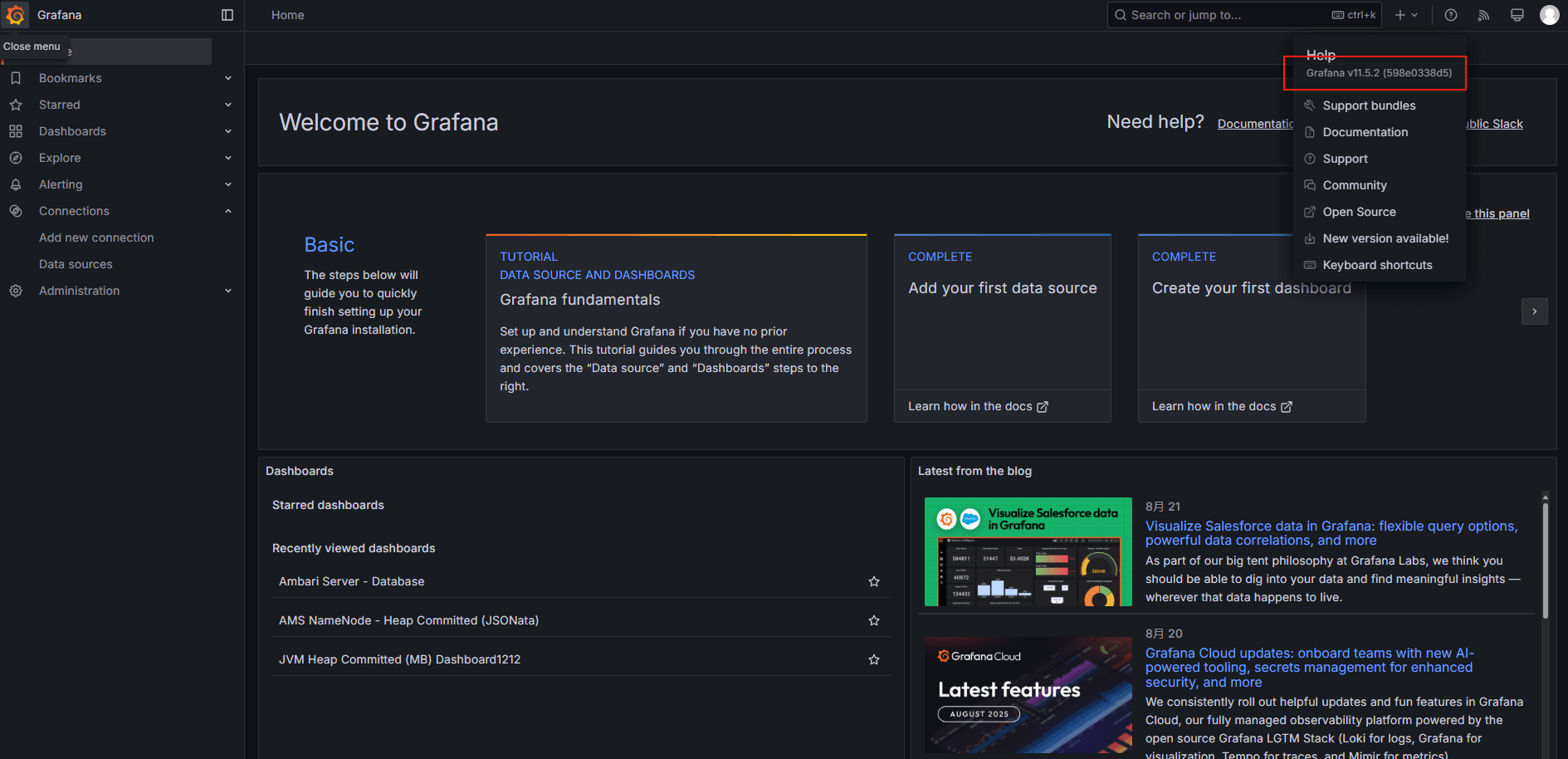Open Data sources in the sidebar
Image resolution: width=1568 pixels, height=759 pixels.
coord(76,264)
